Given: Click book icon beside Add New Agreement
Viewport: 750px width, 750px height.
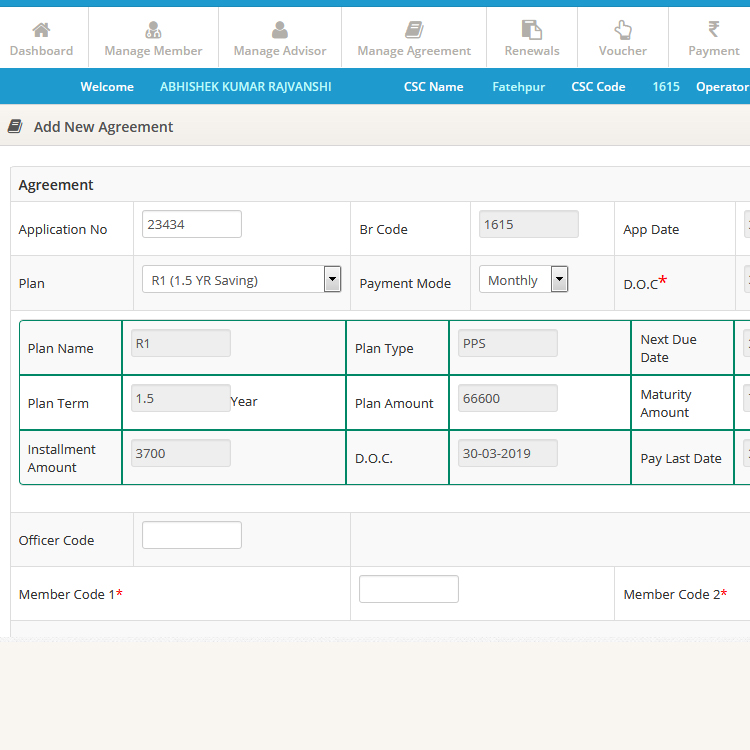Looking at the screenshot, I should pos(15,126).
